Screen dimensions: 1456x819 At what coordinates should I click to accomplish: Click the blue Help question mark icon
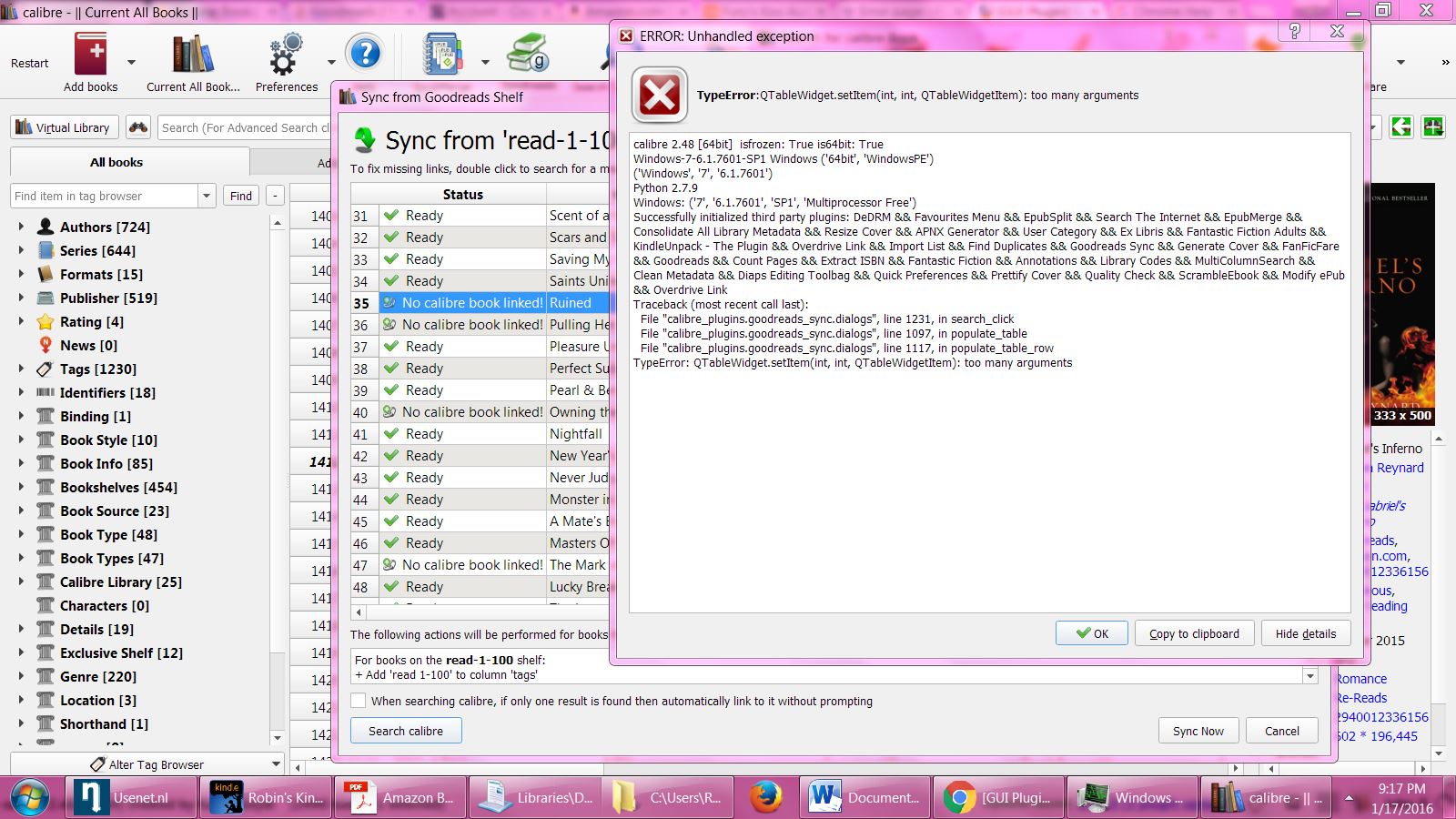pyautogui.click(x=365, y=54)
